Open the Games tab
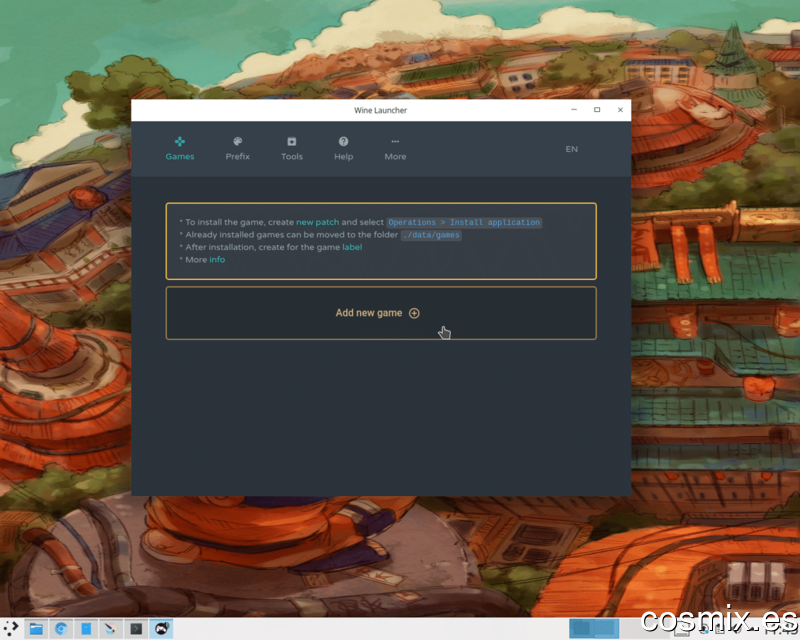This screenshot has width=800, height=640. point(180,149)
